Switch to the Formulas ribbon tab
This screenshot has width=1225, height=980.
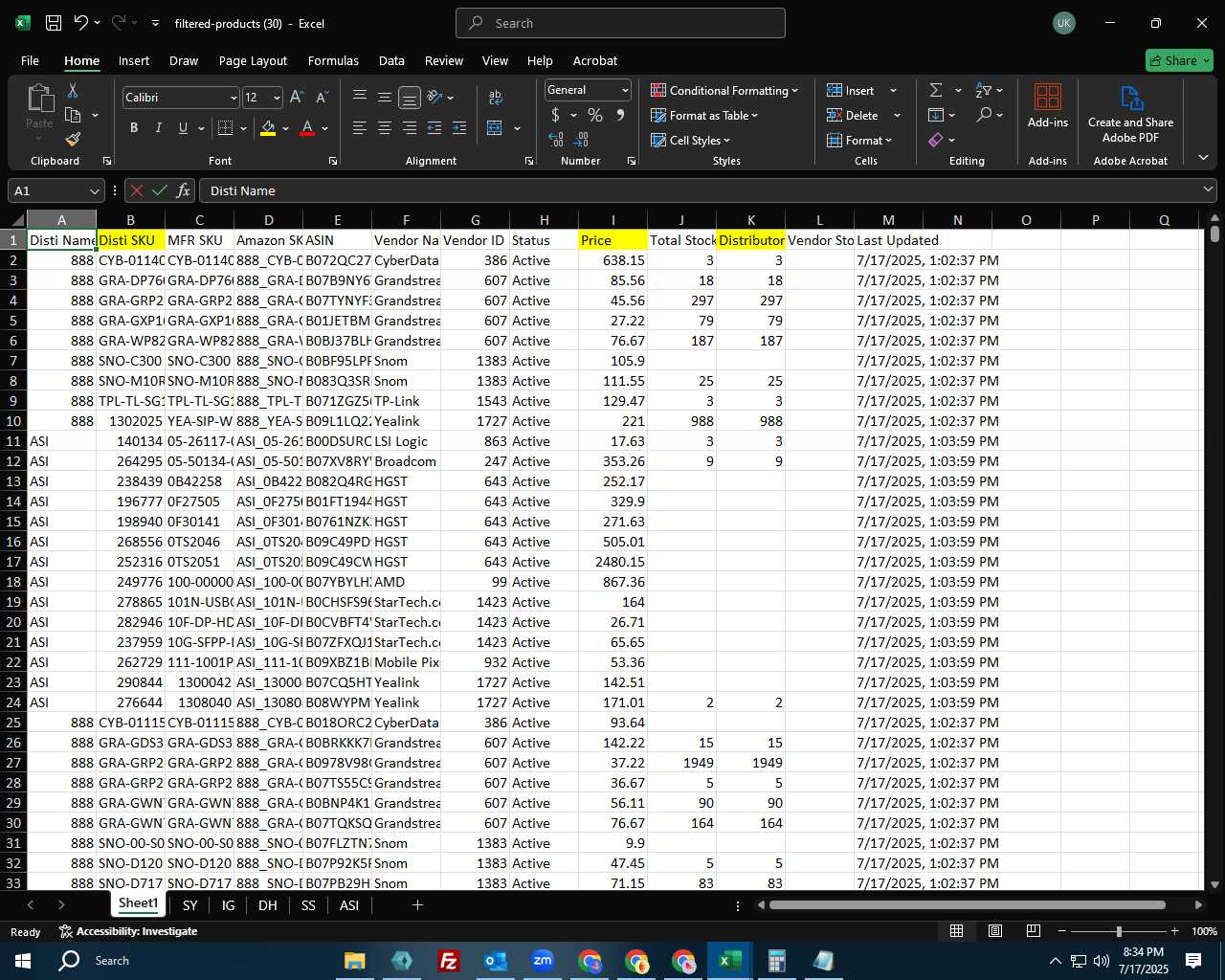click(x=333, y=60)
